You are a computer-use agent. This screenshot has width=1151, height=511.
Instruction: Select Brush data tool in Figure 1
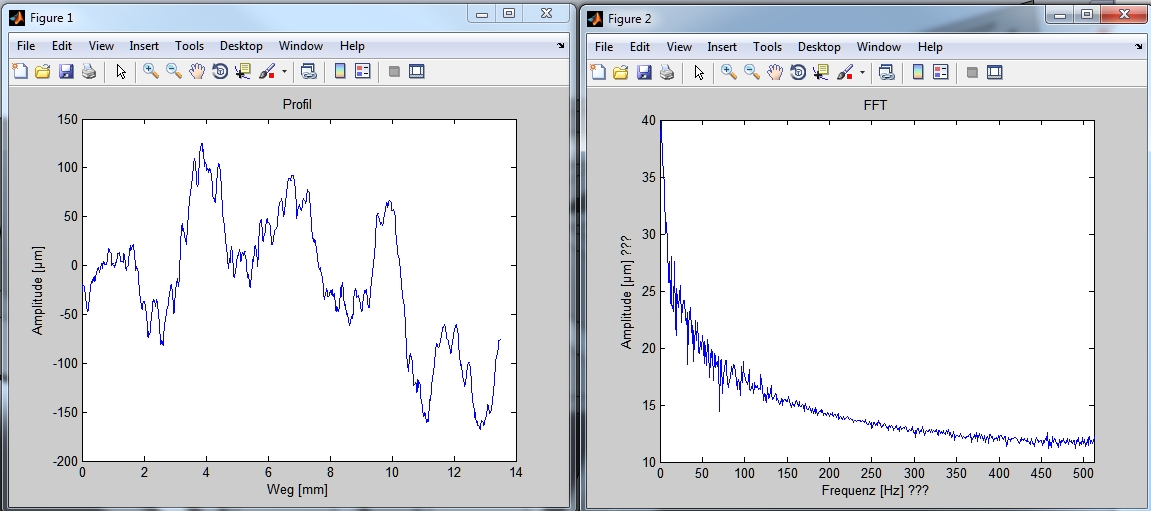267,72
